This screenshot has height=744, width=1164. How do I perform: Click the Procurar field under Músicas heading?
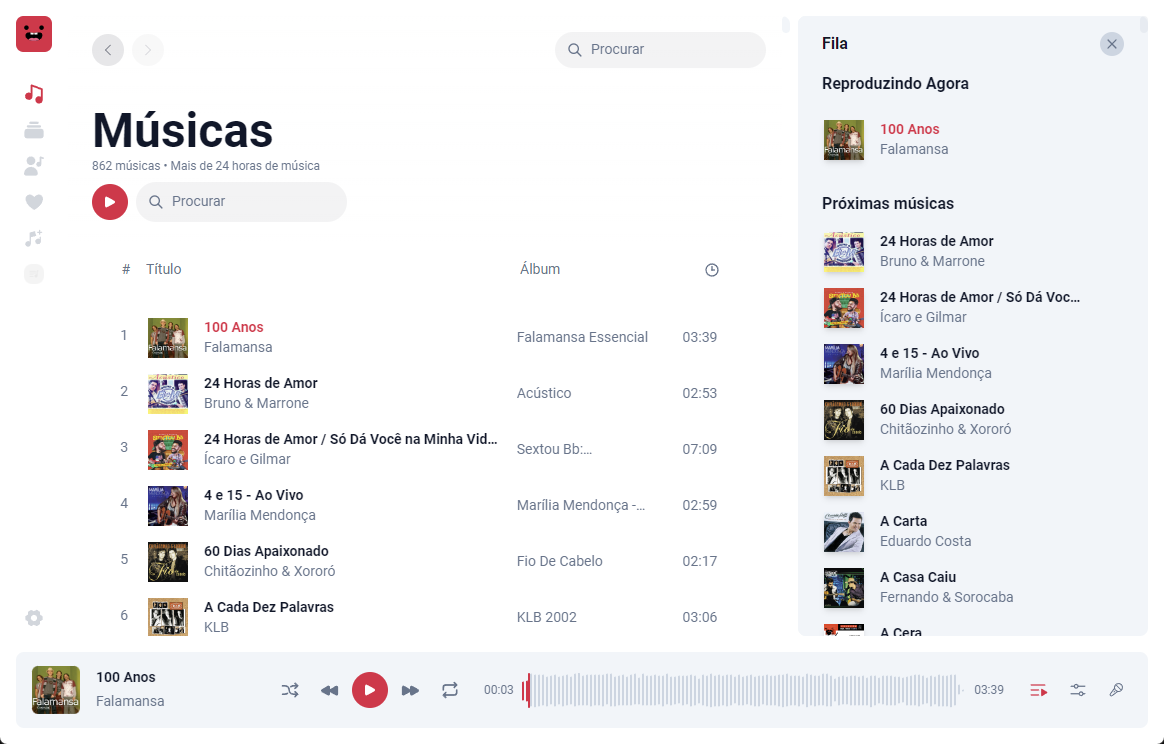pos(241,202)
